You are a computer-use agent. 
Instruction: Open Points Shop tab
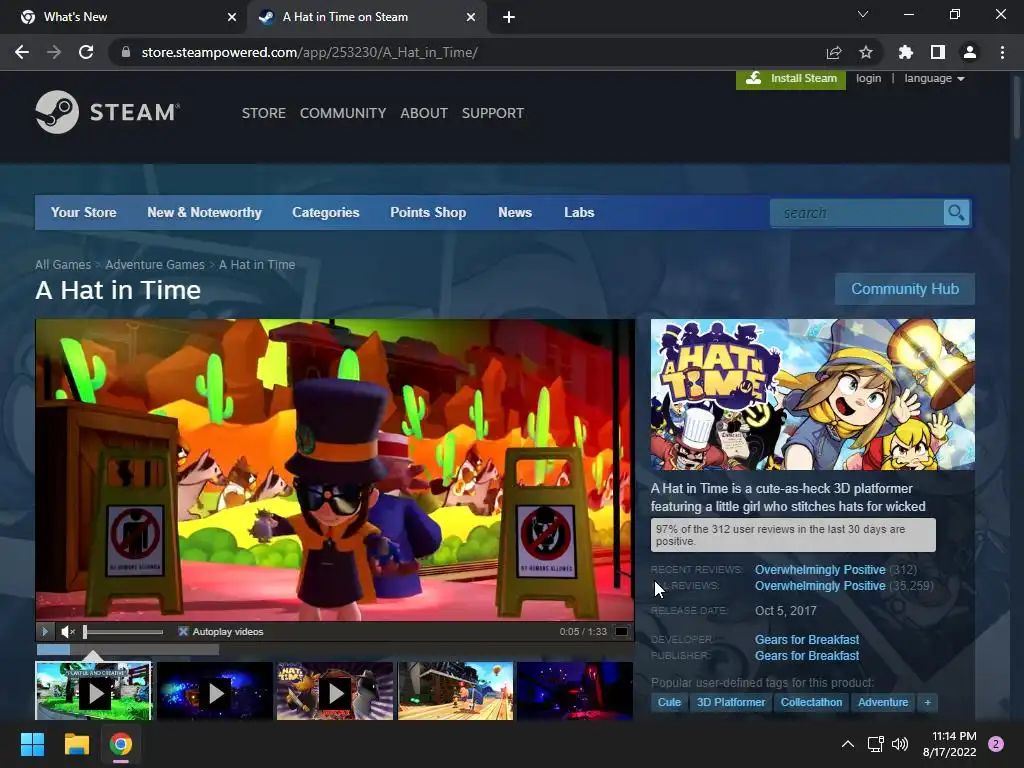428,212
